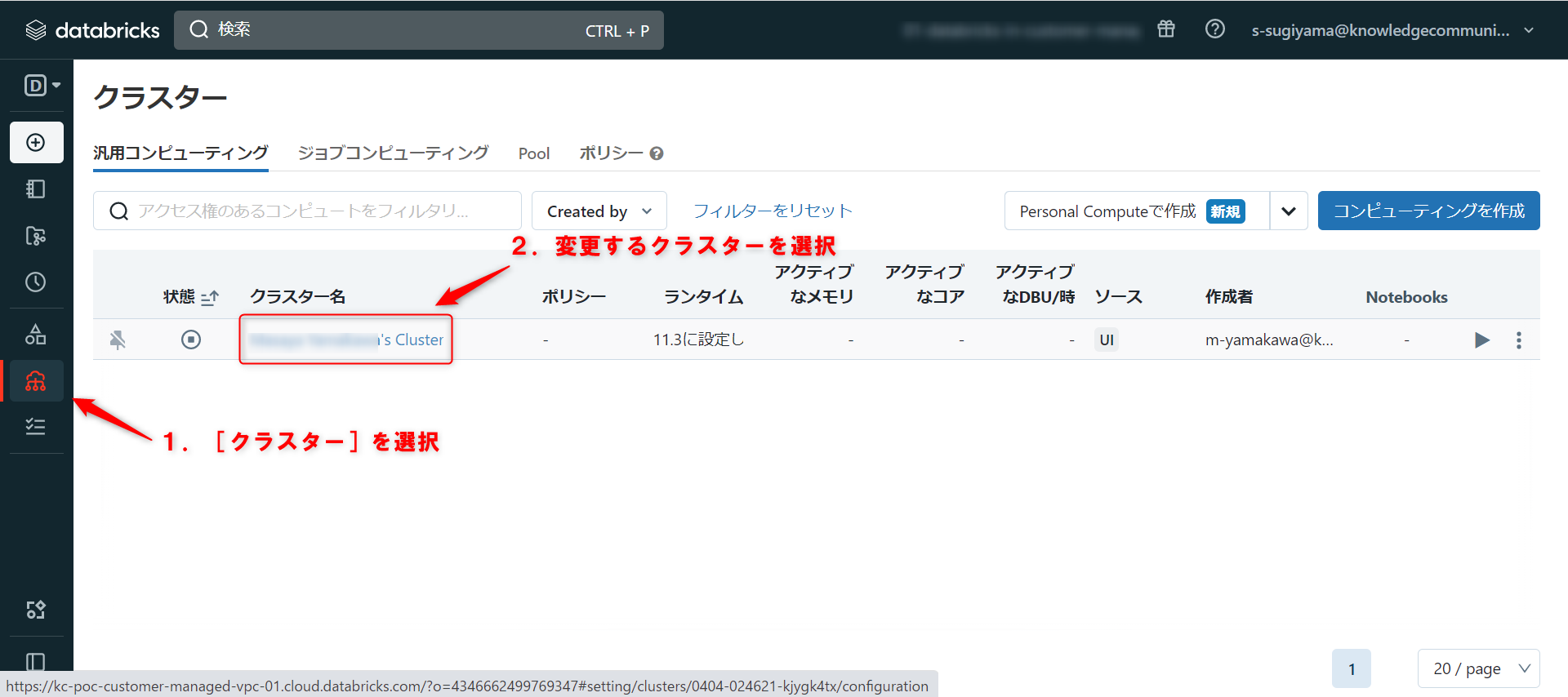
Task: Click the compute filter search field
Action: (307, 211)
